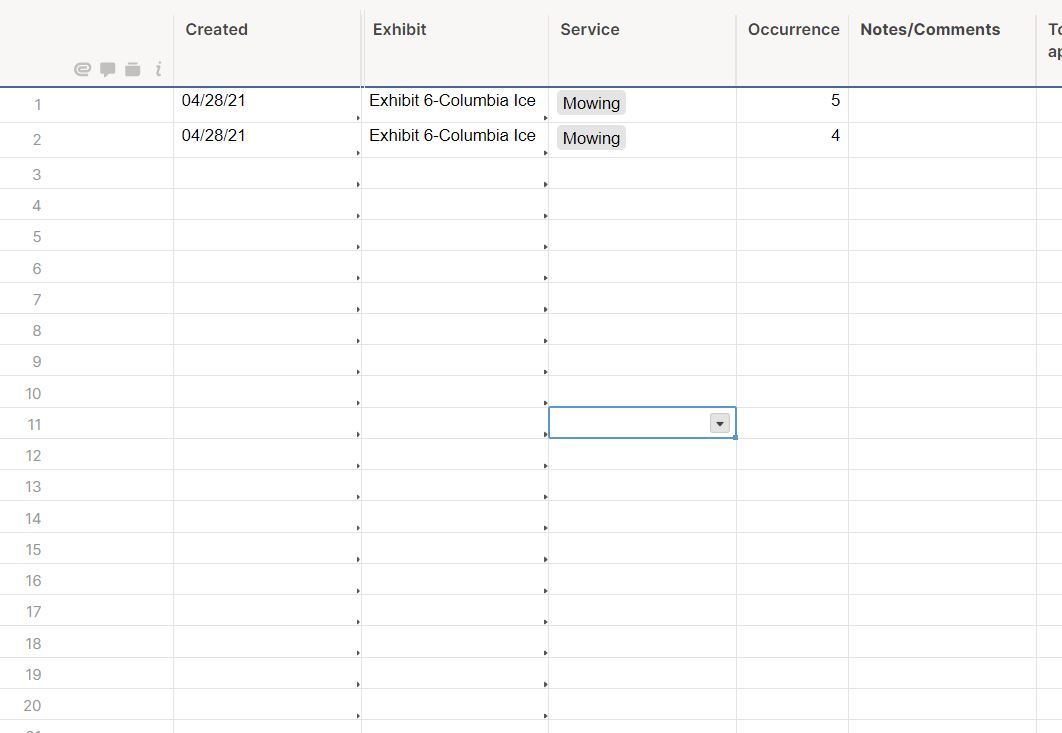Open the comments speech bubble icon
The image size is (1062, 733).
(107, 70)
